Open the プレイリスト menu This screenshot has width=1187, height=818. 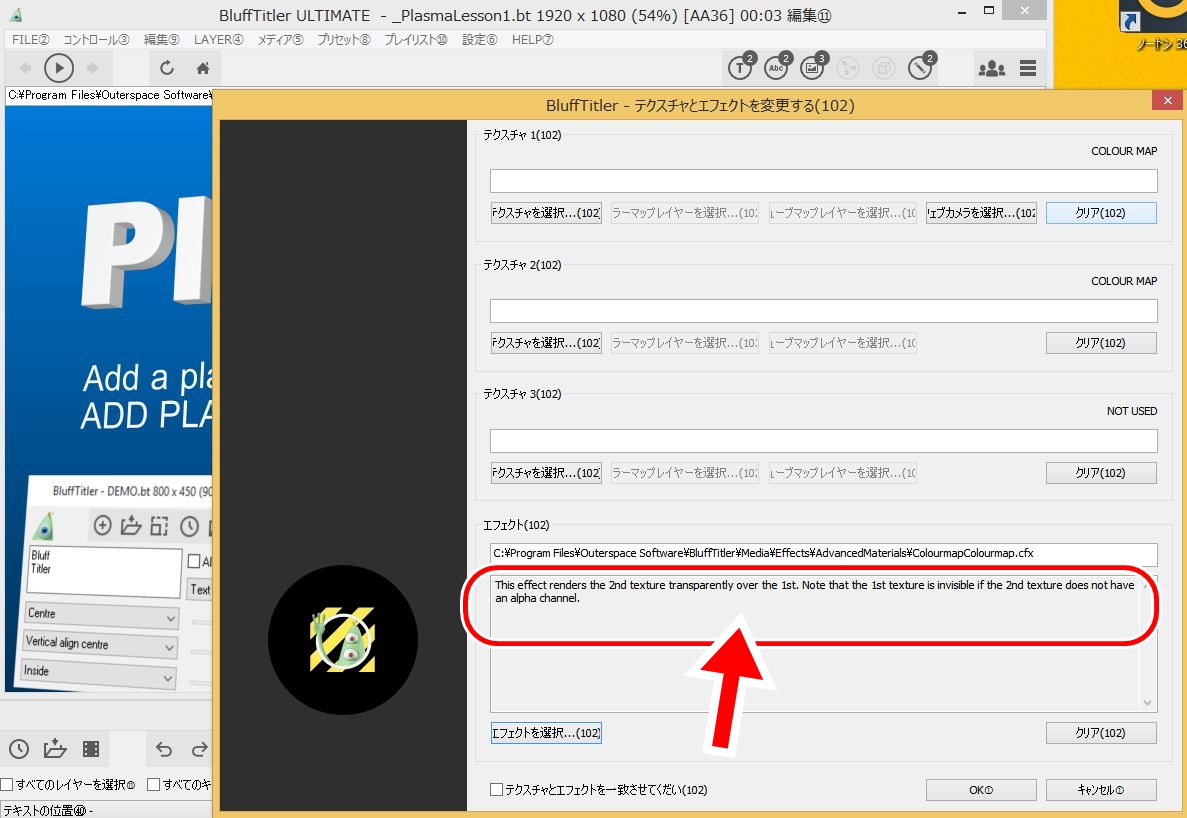[x=416, y=39]
